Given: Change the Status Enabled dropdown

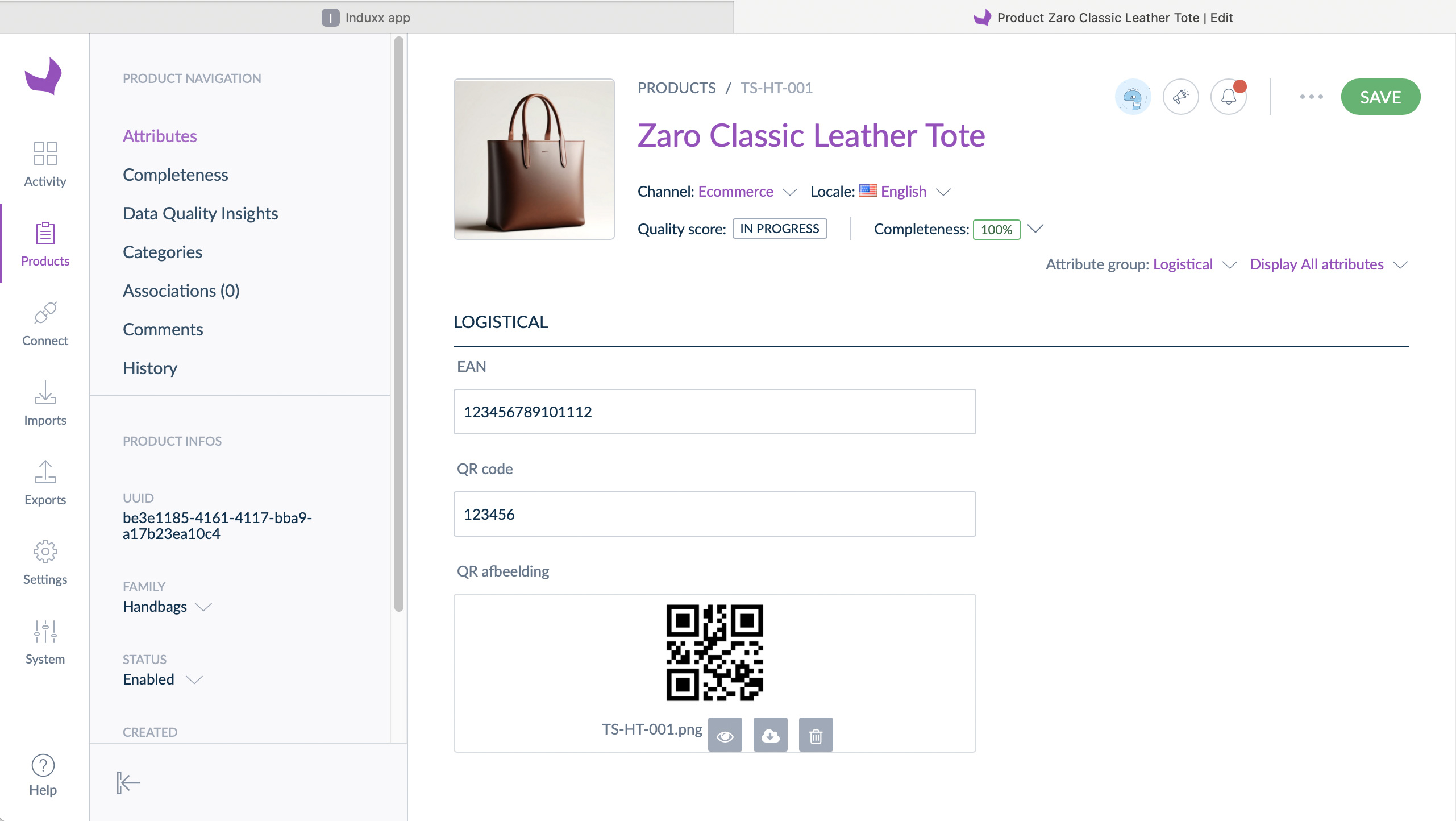Looking at the screenshot, I should [x=163, y=679].
